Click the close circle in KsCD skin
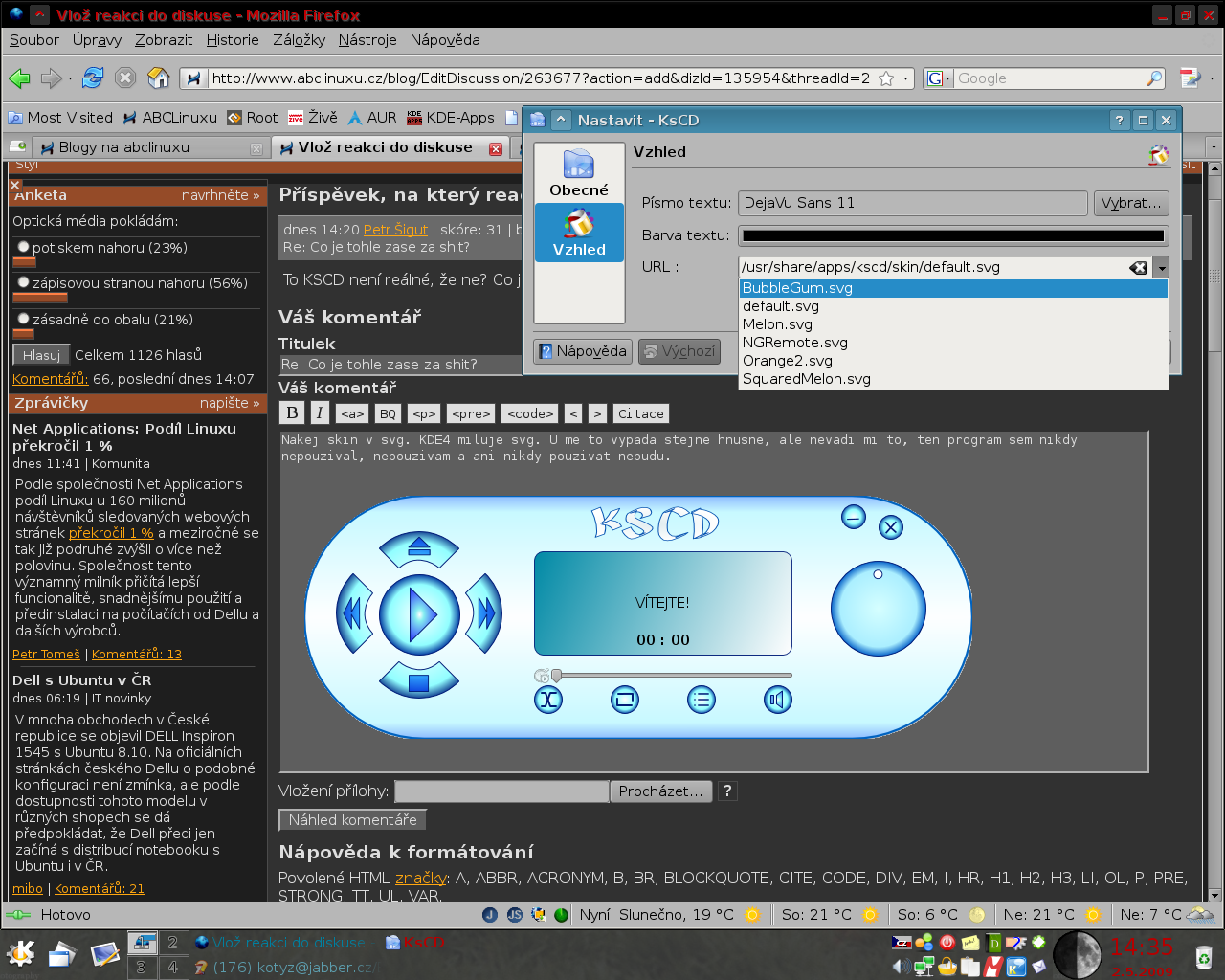Screen dimensions: 1225x980 tap(891, 527)
